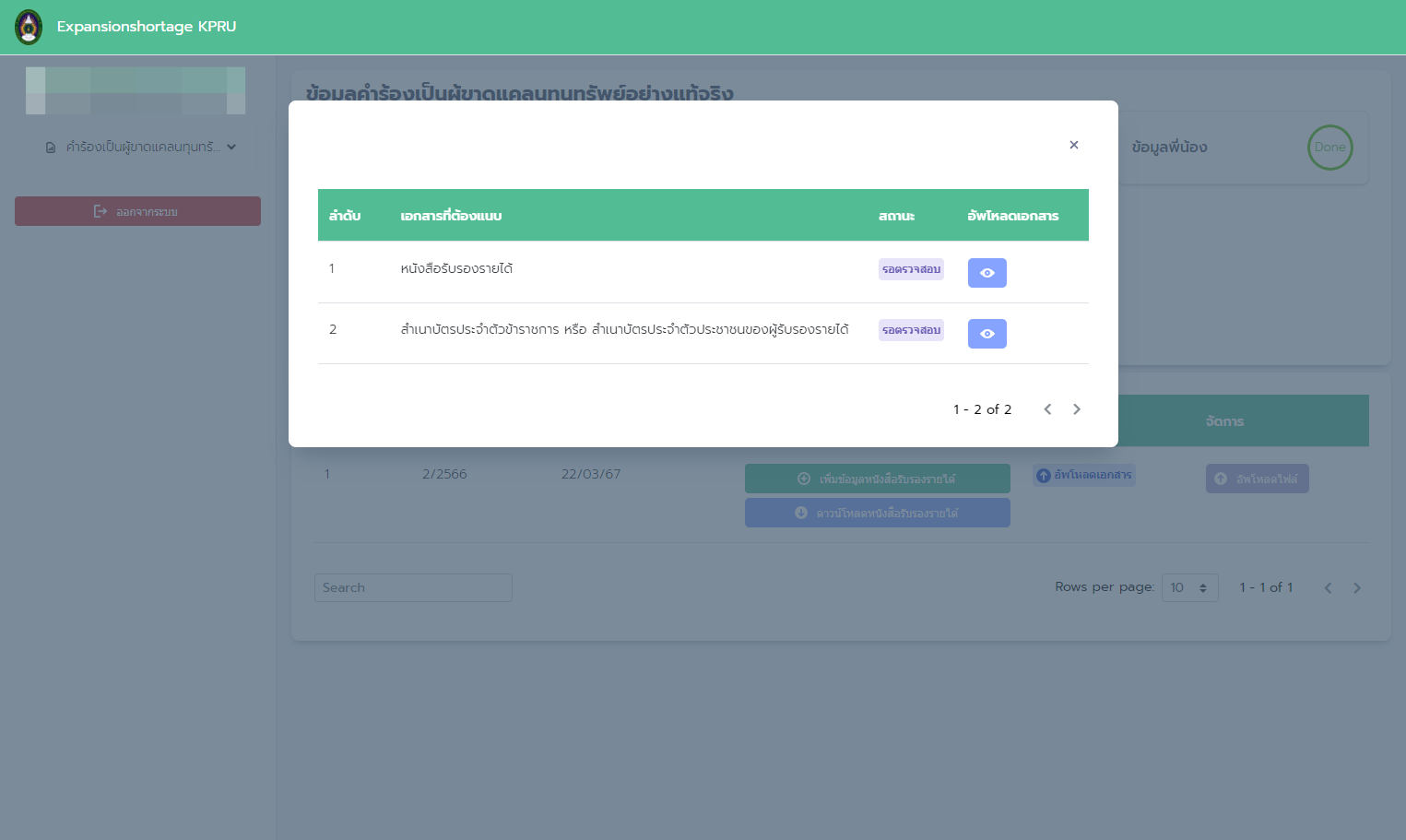This screenshot has width=1406, height=840.
Task: Select the ข้อมูลพี่น้อง step tab
Action: pyautogui.click(x=1169, y=148)
